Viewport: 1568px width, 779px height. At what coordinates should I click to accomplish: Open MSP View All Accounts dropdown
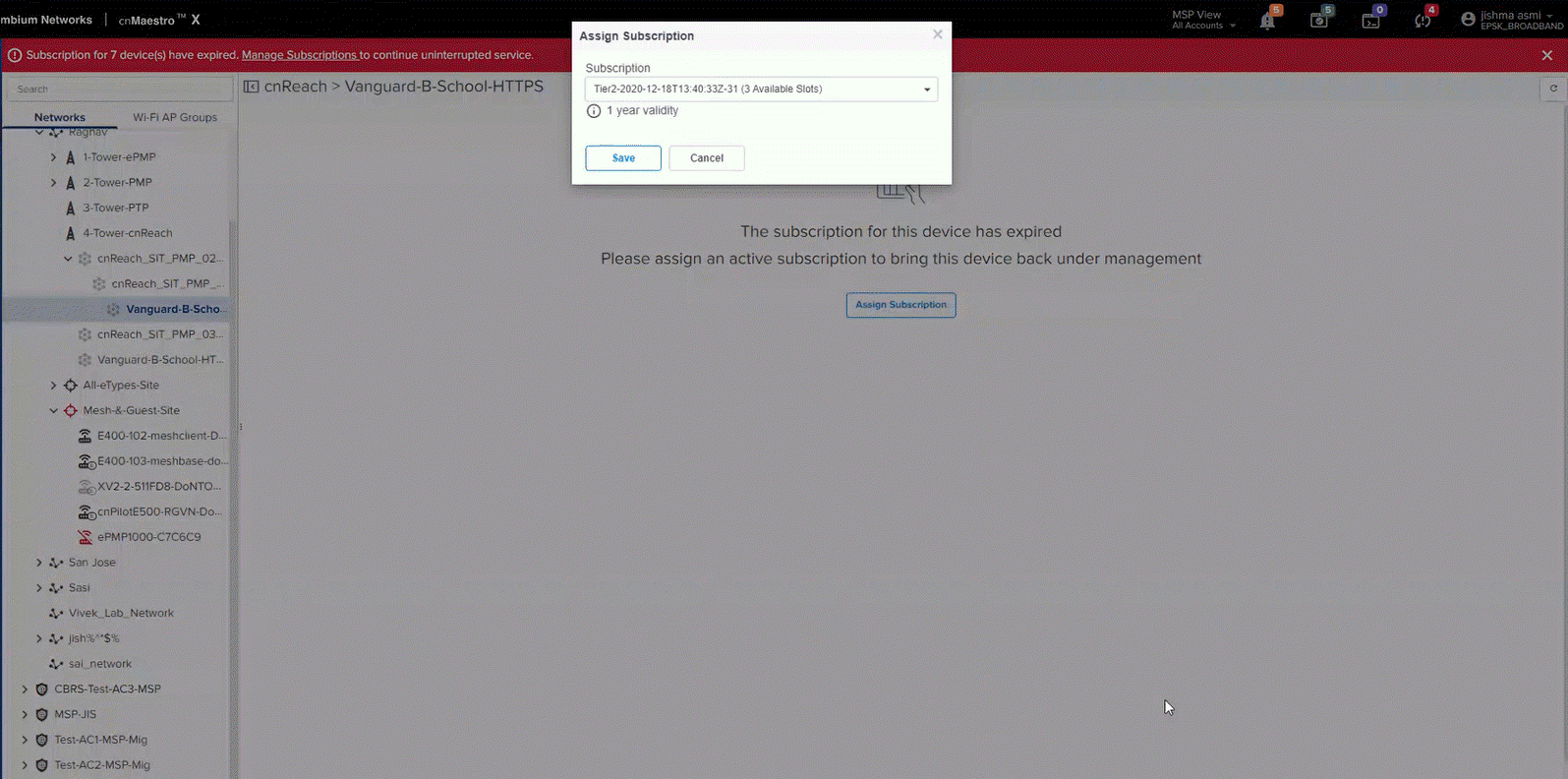[1202, 20]
